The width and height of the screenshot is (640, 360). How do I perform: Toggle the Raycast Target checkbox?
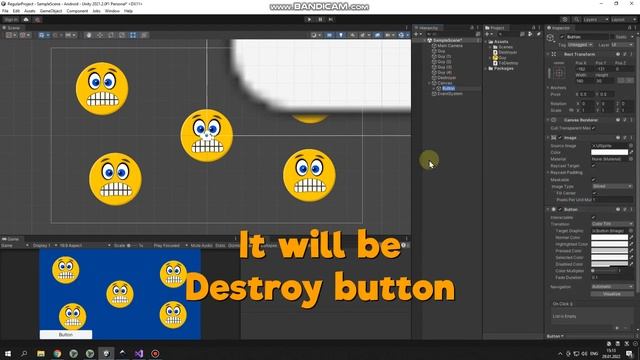[593, 166]
